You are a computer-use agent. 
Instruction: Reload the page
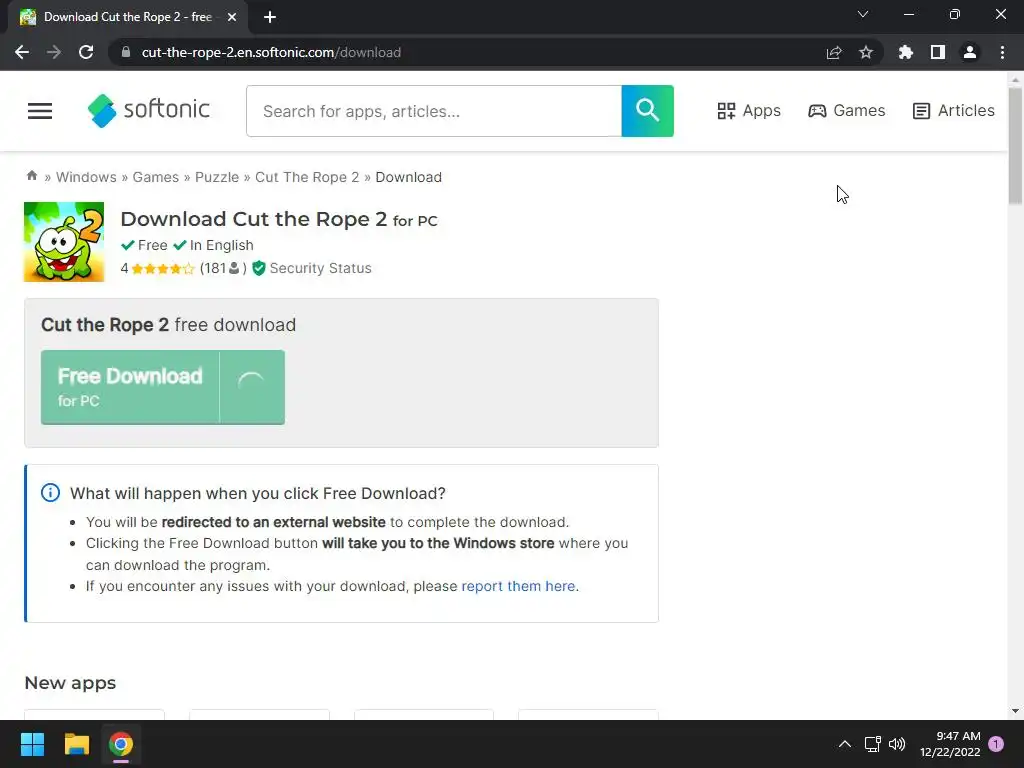86,52
